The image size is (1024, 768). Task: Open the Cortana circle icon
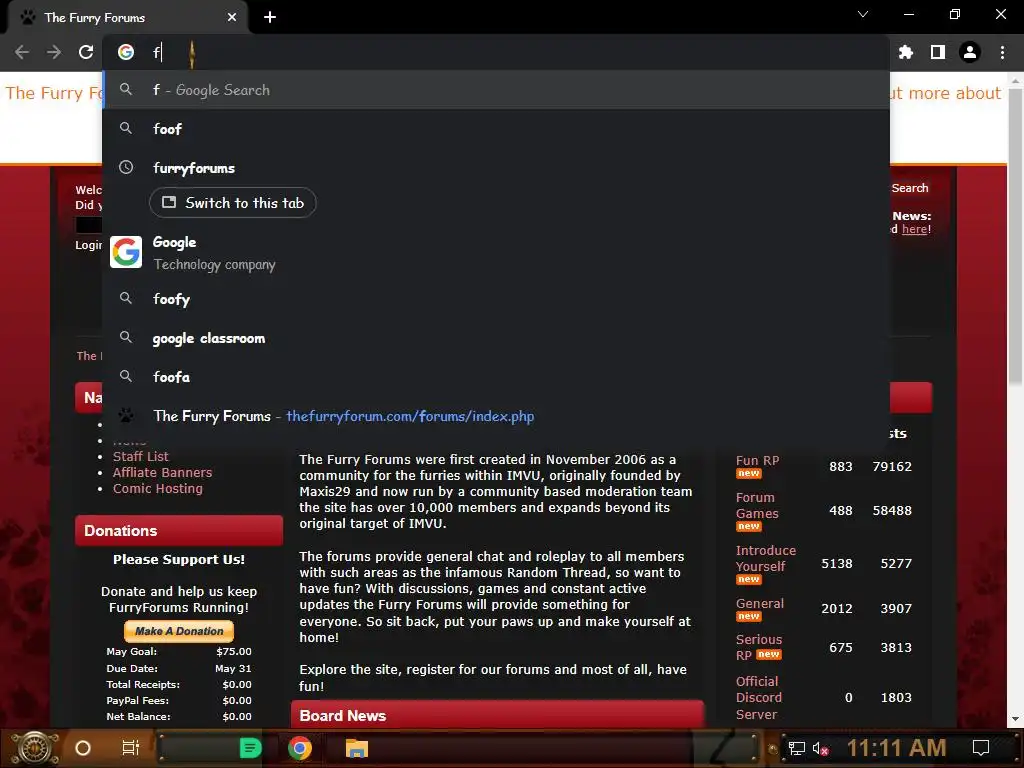[83, 748]
